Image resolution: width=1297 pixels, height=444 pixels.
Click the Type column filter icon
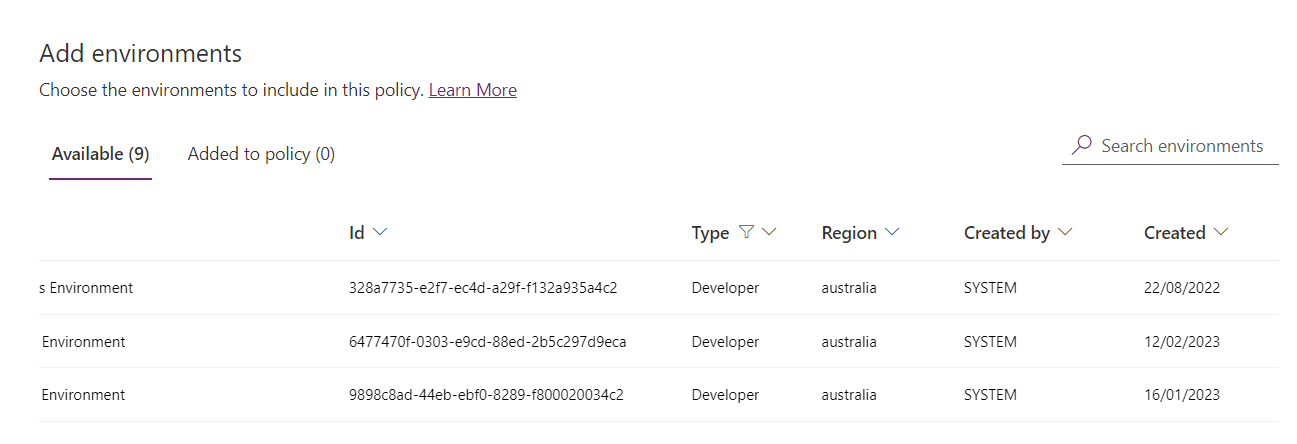(x=746, y=232)
